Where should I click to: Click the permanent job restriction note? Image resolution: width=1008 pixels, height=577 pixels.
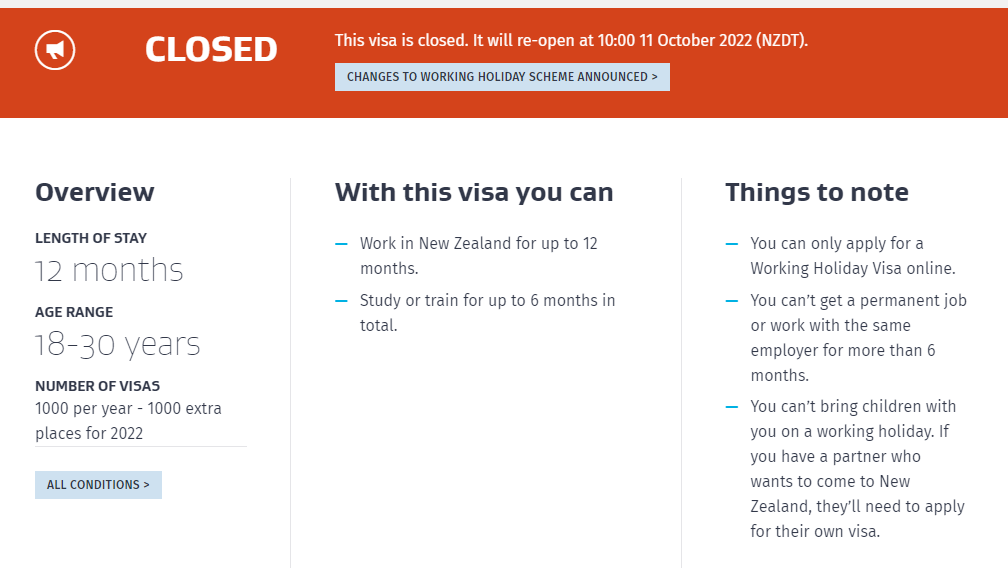[x=858, y=338]
